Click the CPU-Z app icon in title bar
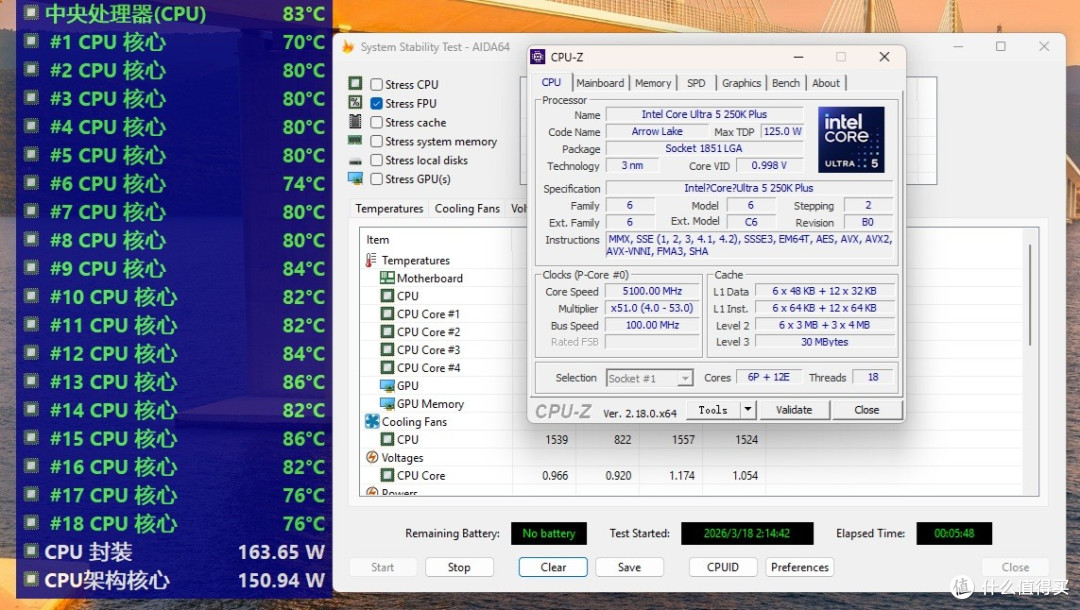The height and width of the screenshot is (610, 1080). click(538, 56)
